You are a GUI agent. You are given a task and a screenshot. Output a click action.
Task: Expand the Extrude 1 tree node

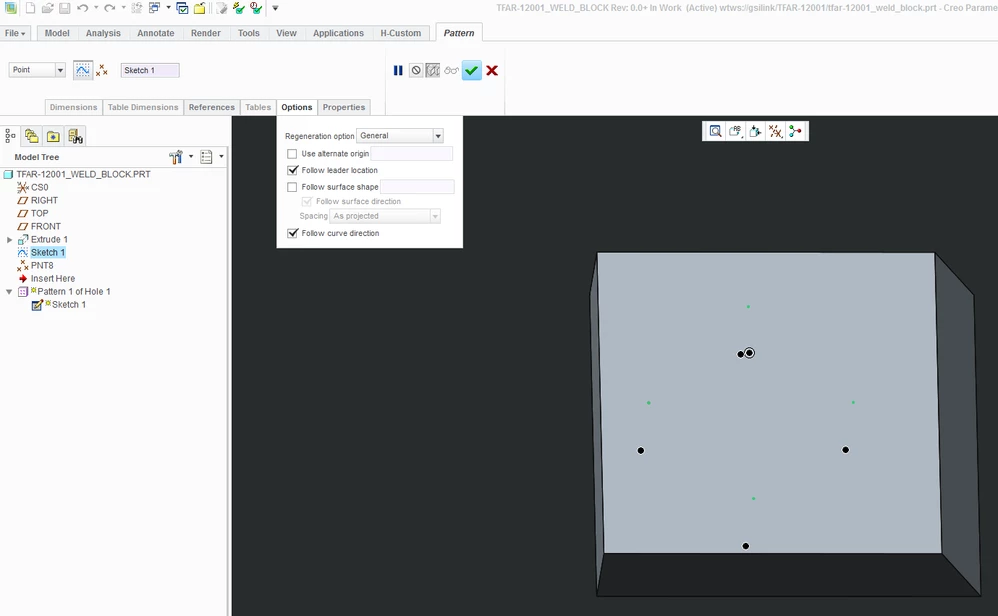[x=10, y=239]
